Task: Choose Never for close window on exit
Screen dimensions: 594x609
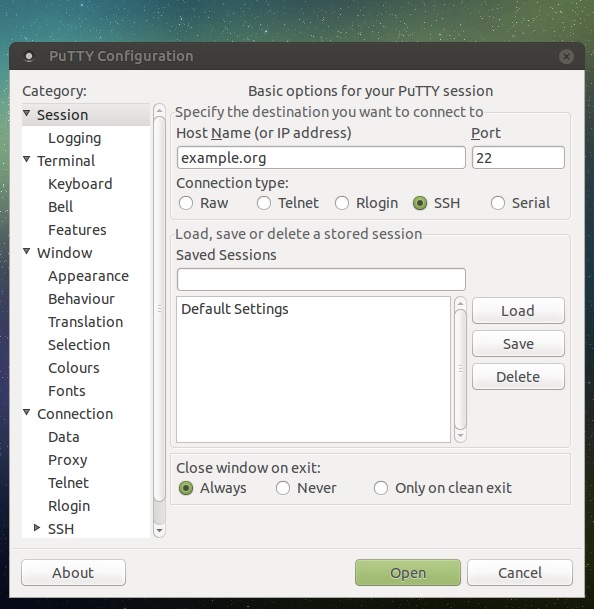Action: click(x=283, y=488)
